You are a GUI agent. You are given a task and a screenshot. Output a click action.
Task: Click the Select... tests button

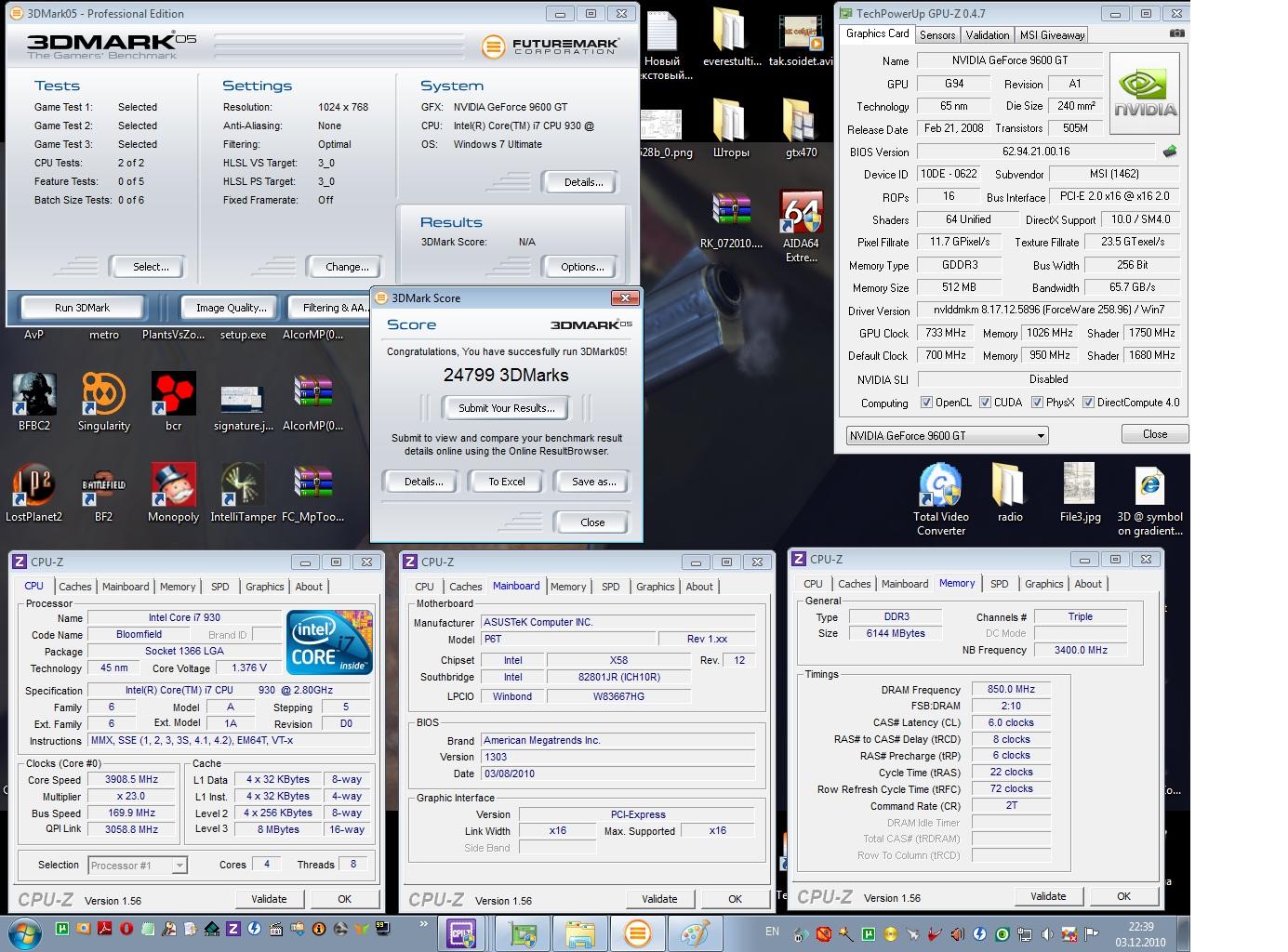151,266
